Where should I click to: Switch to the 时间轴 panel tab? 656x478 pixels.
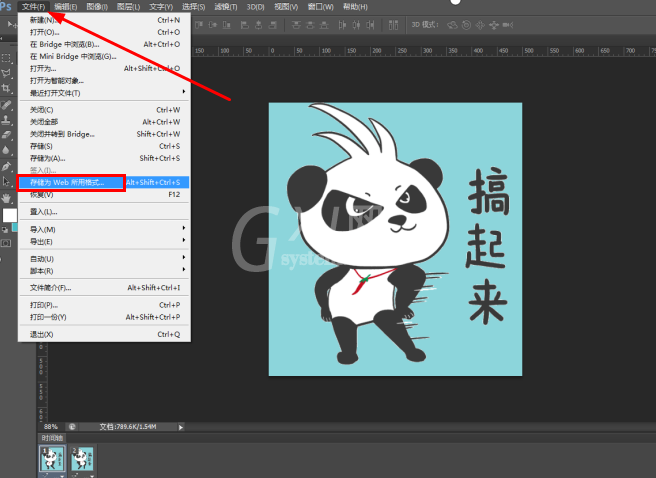(x=52, y=438)
